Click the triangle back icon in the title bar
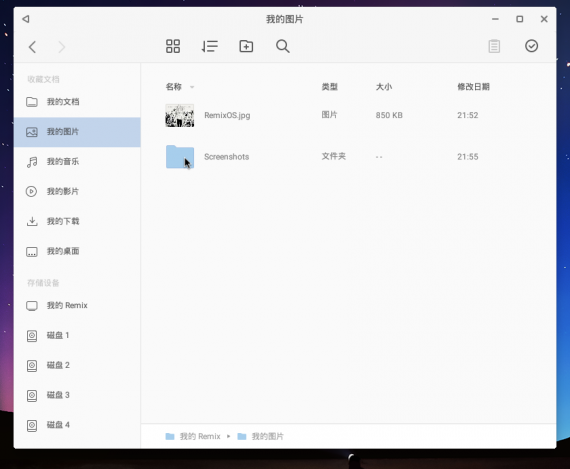The width and height of the screenshot is (570, 469). coord(25,19)
